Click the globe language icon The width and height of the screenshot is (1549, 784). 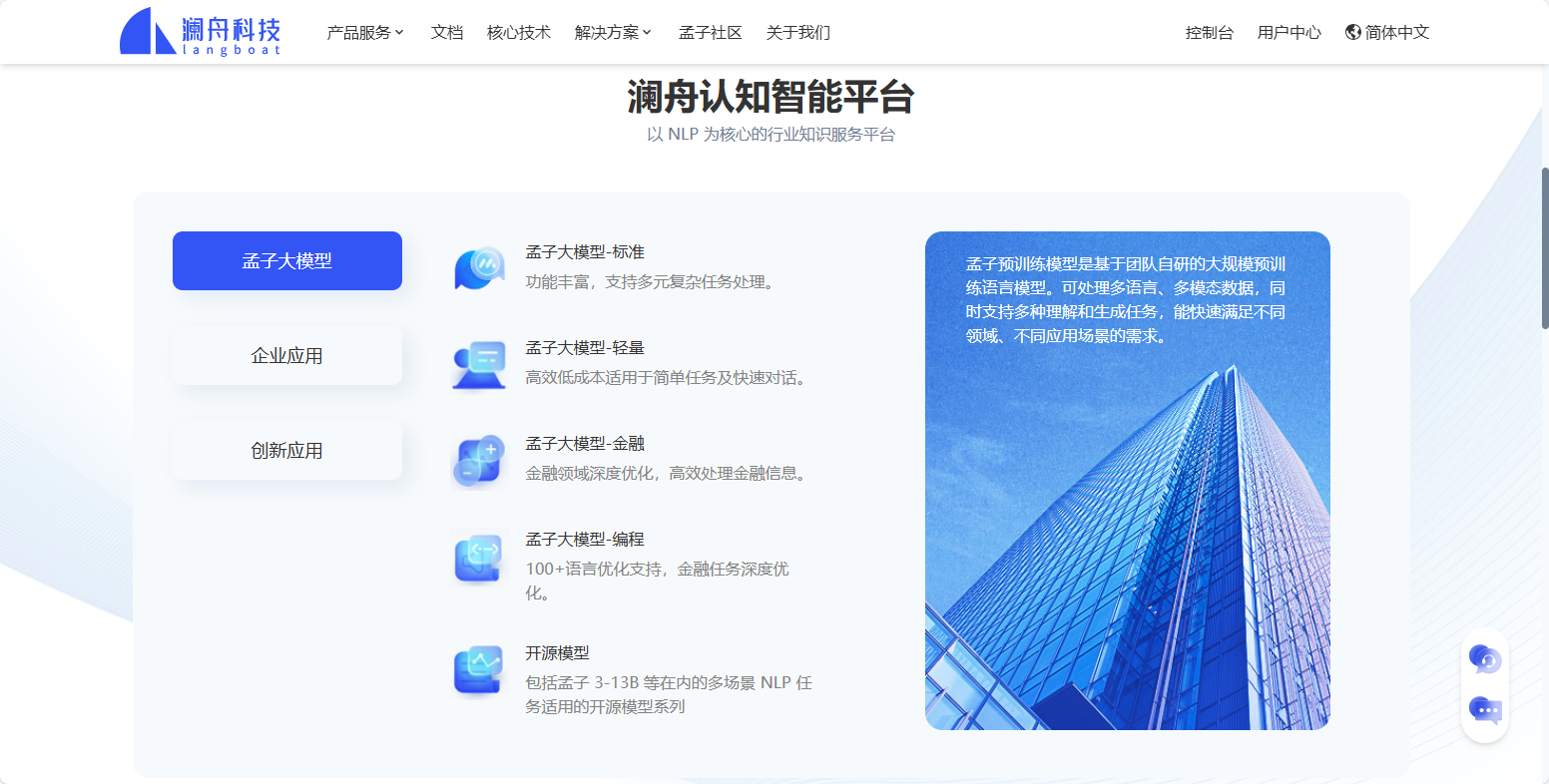(1353, 32)
